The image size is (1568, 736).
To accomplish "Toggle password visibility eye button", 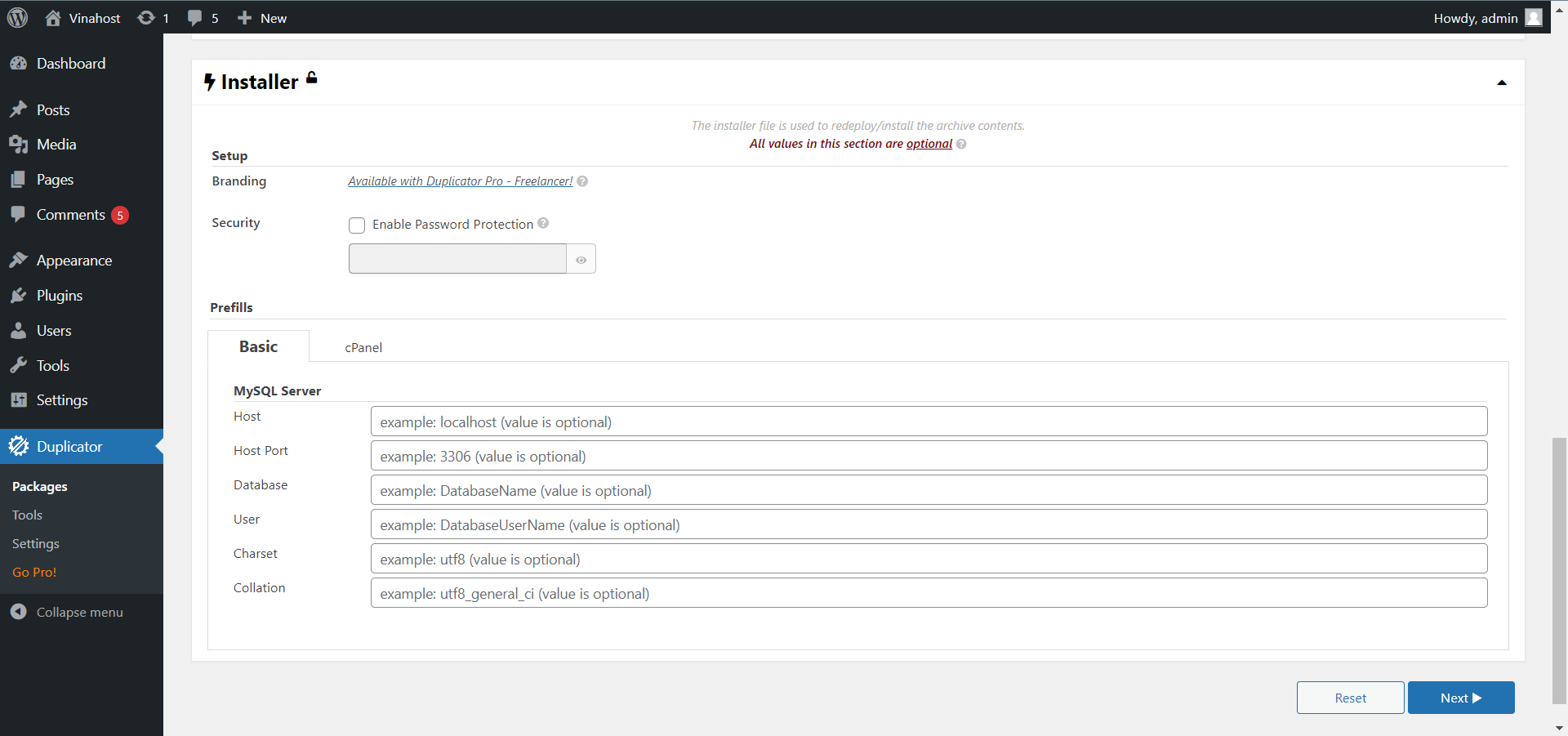I will pos(581,260).
